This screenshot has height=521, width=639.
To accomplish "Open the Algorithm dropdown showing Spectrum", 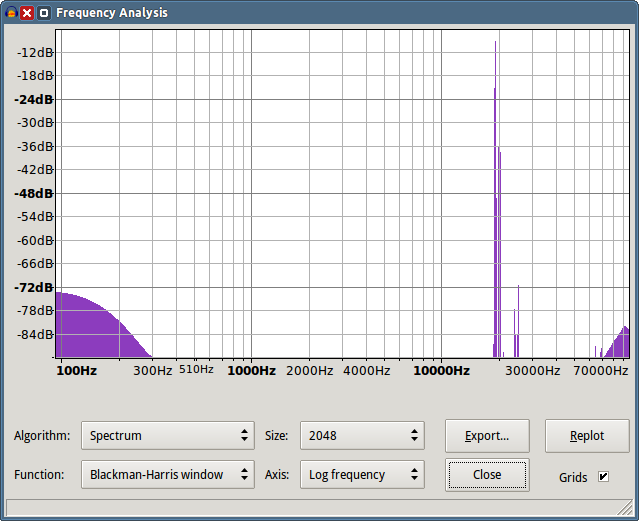I will tap(168, 435).
